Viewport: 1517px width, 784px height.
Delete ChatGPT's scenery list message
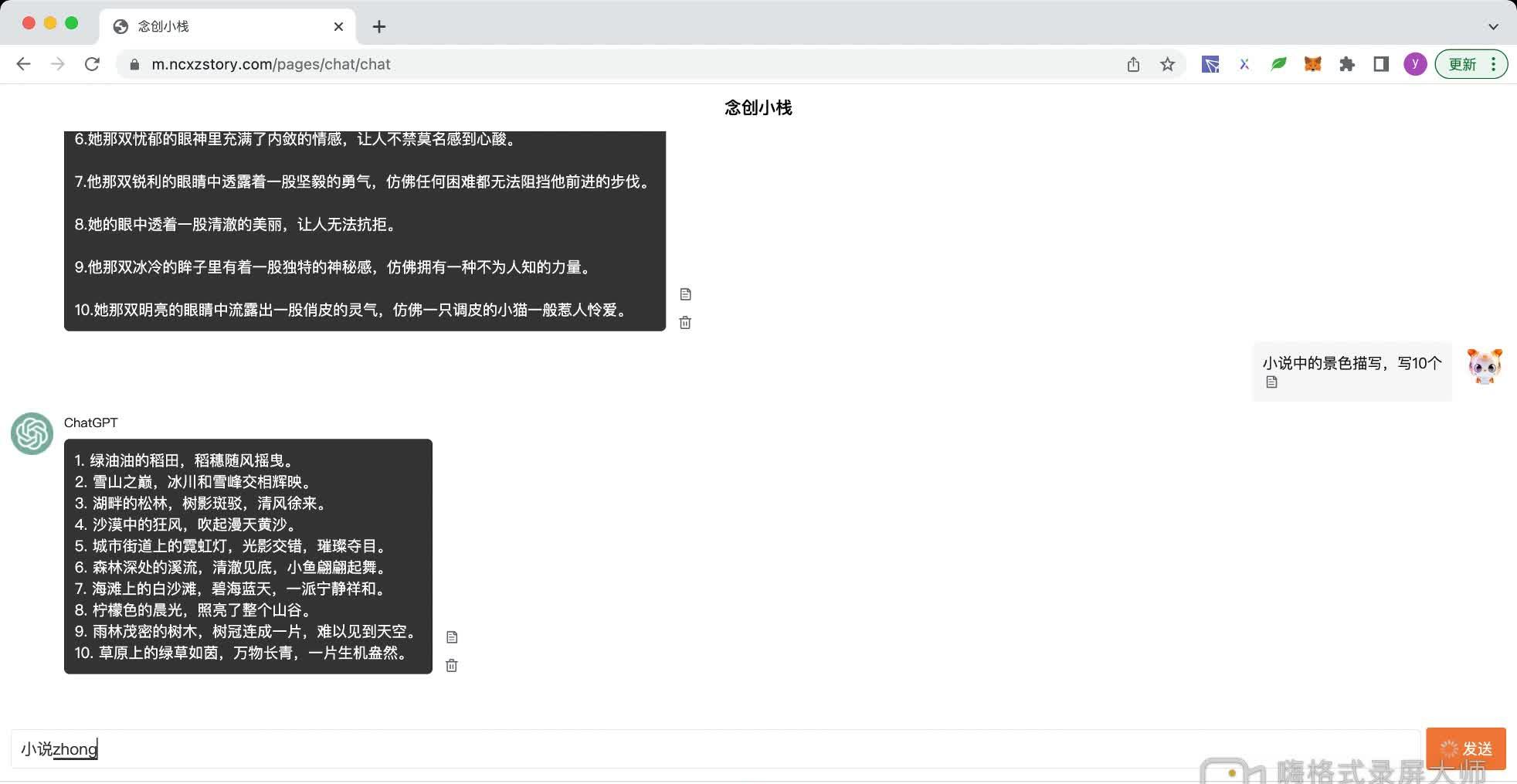click(452, 665)
